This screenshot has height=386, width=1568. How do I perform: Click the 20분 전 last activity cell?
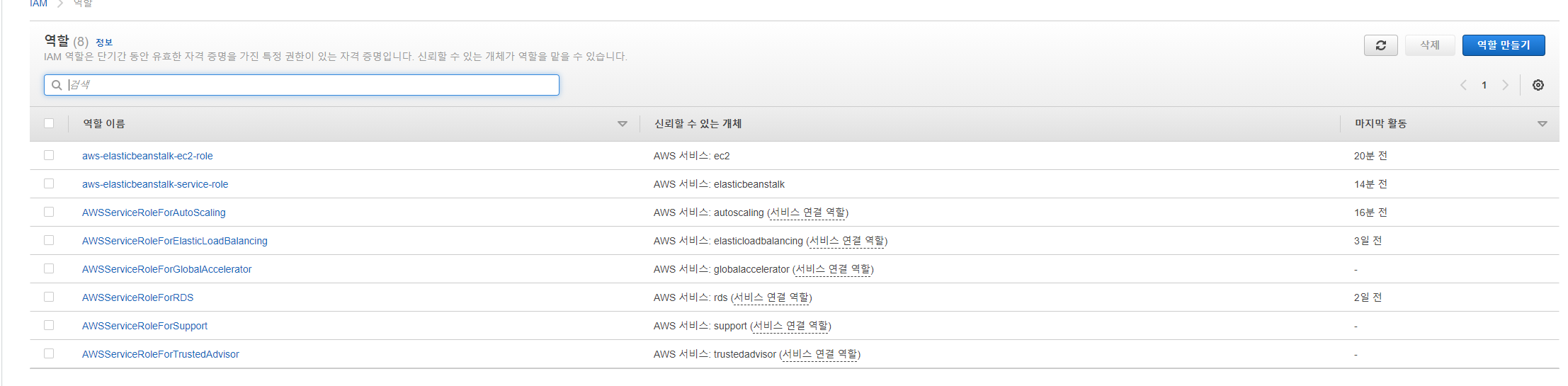pos(1370,156)
